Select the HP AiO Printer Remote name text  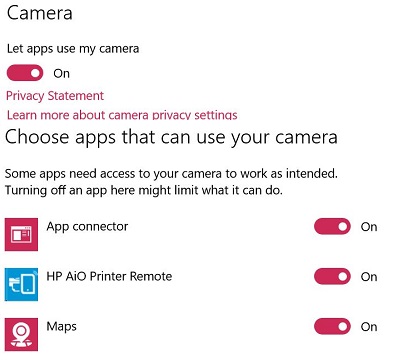(109, 276)
